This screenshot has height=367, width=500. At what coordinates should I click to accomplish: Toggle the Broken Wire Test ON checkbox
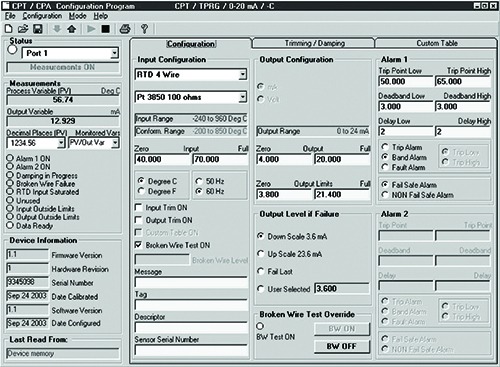pyautogui.click(x=138, y=245)
